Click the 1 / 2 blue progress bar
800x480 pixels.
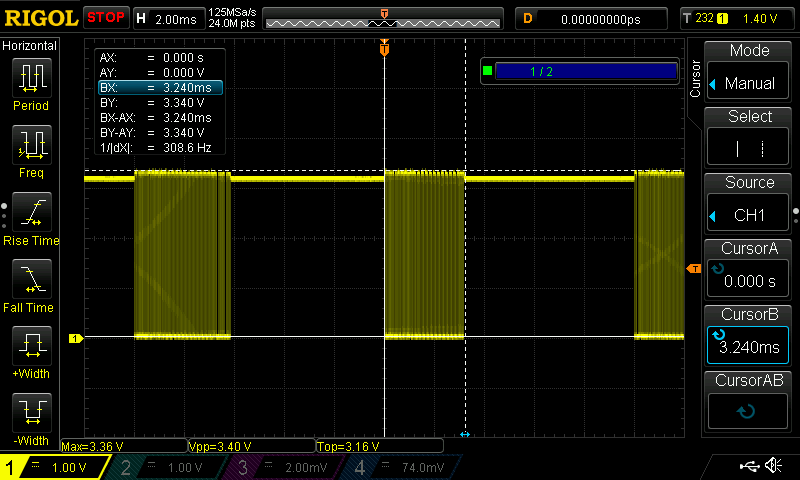coord(586,71)
